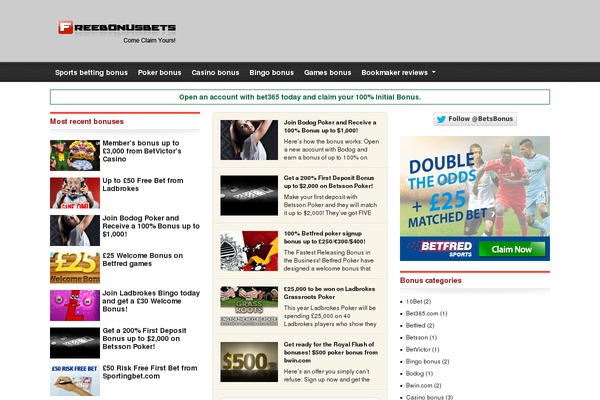
Task: Select BetVictor (1) category
Action: coord(422,349)
